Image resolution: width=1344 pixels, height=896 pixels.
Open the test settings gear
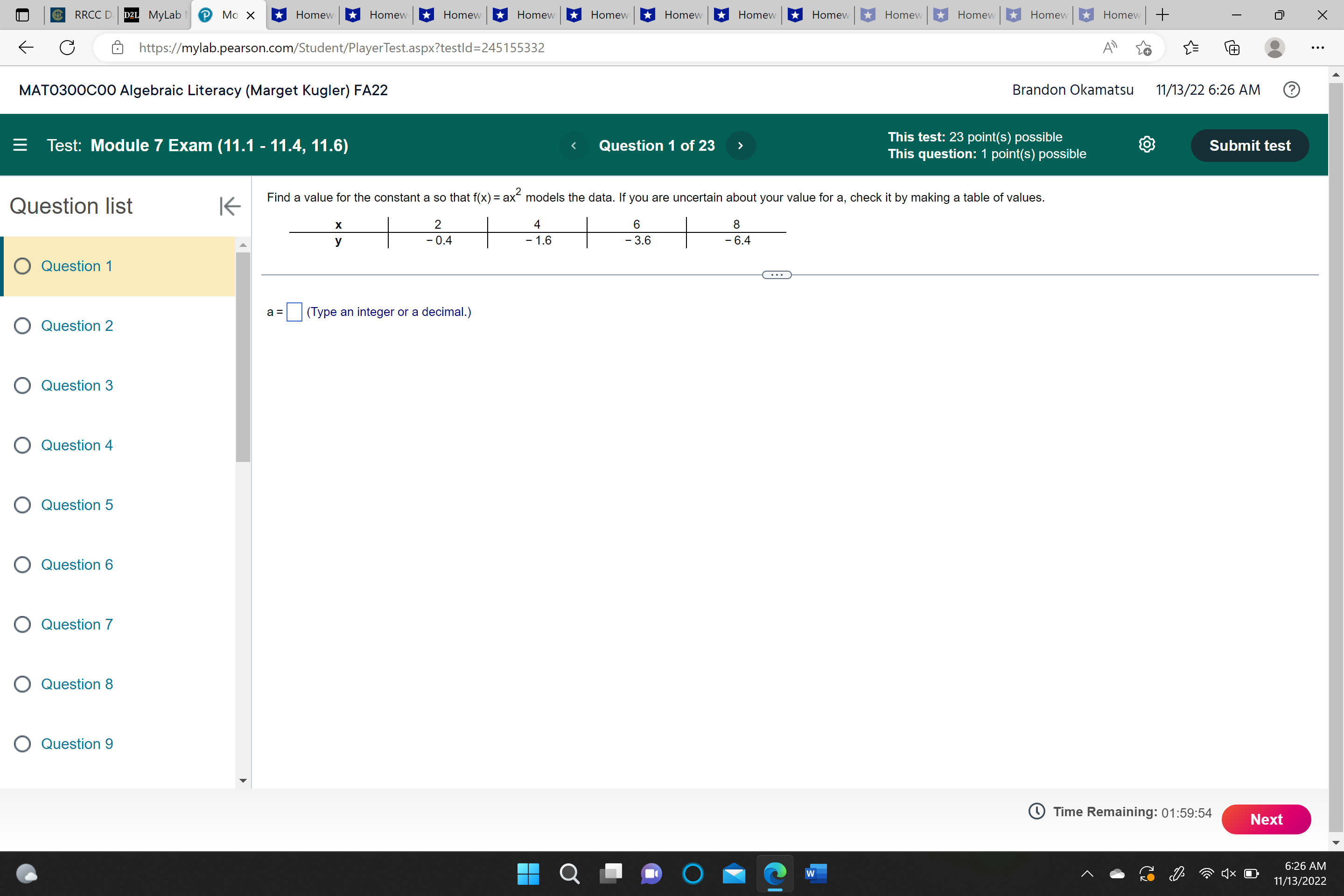coord(1148,145)
